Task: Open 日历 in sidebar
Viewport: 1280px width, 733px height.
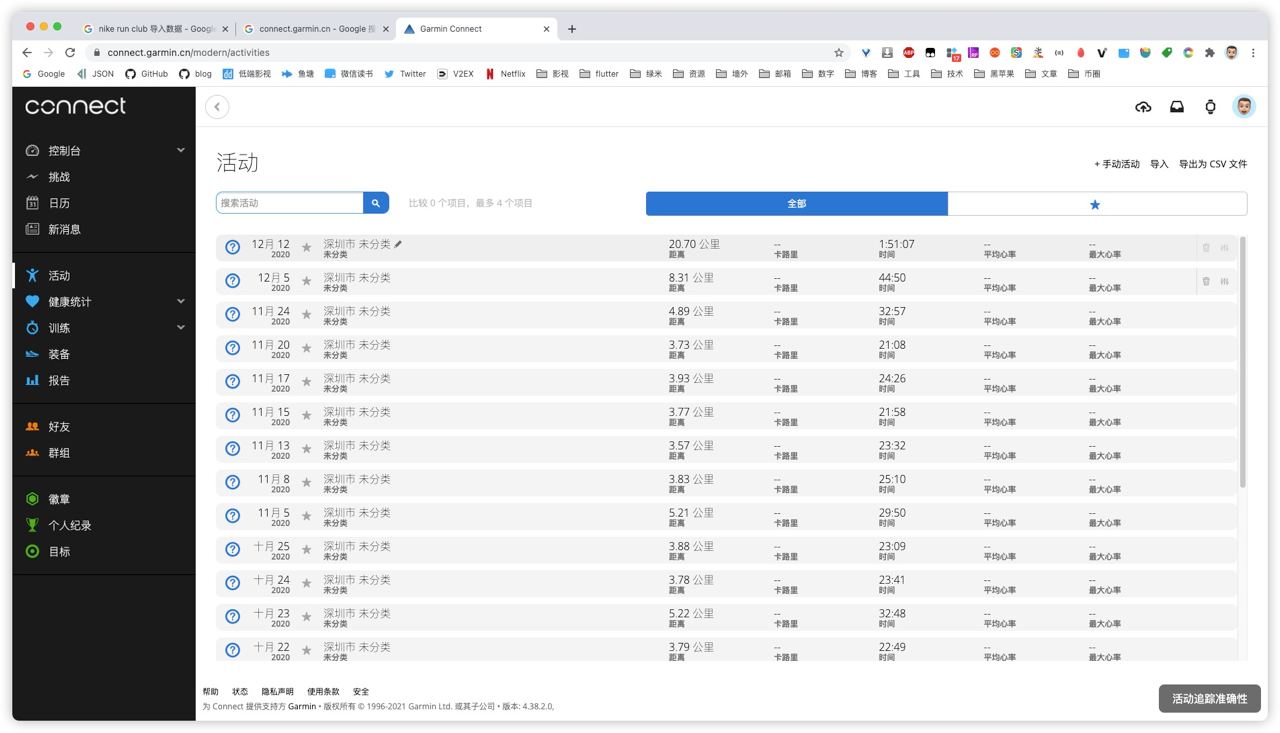Action: tap(59, 203)
